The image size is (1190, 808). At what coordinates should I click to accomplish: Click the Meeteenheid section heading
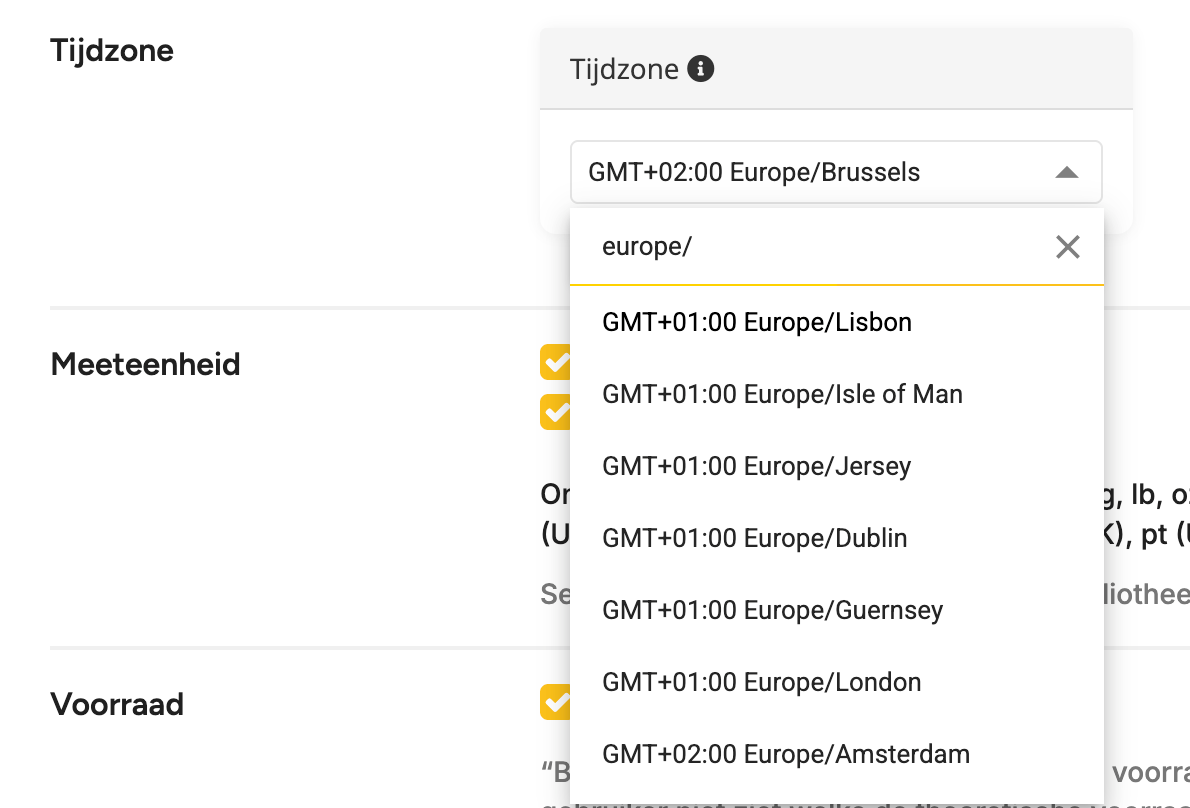pyautogui.click(x=145, y=364)
